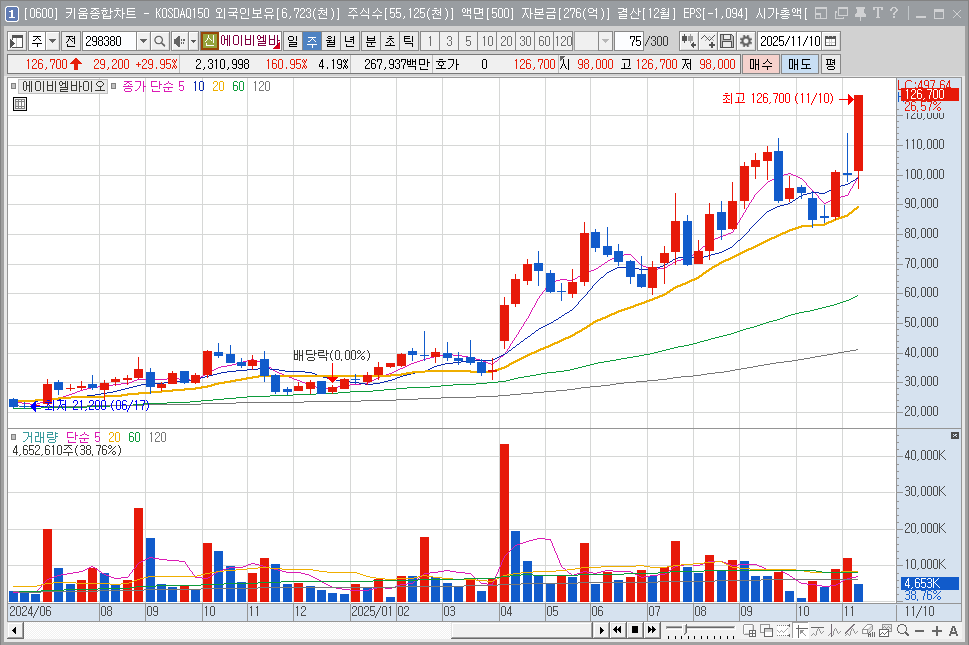The image size is (969, 645).
Task: Select the 일 daily period
Action: click(x=292, y=41)
